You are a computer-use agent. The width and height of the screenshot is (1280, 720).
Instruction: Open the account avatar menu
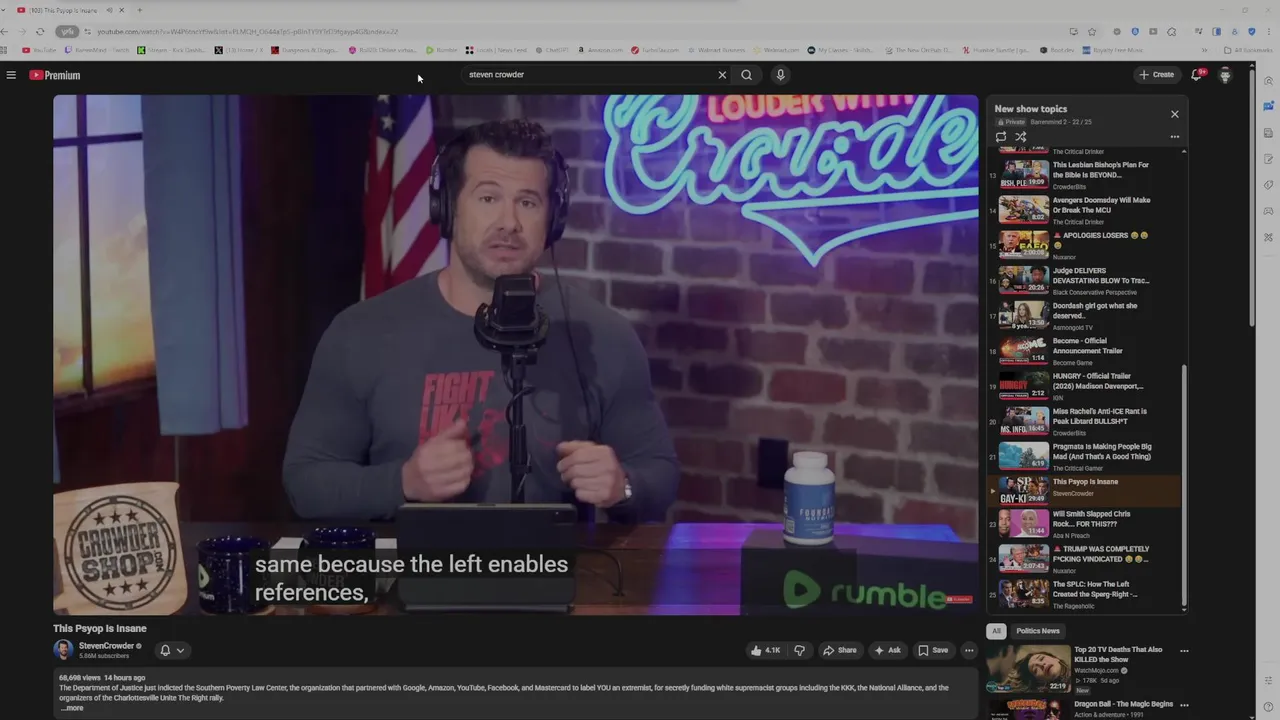click(1225, 75)
